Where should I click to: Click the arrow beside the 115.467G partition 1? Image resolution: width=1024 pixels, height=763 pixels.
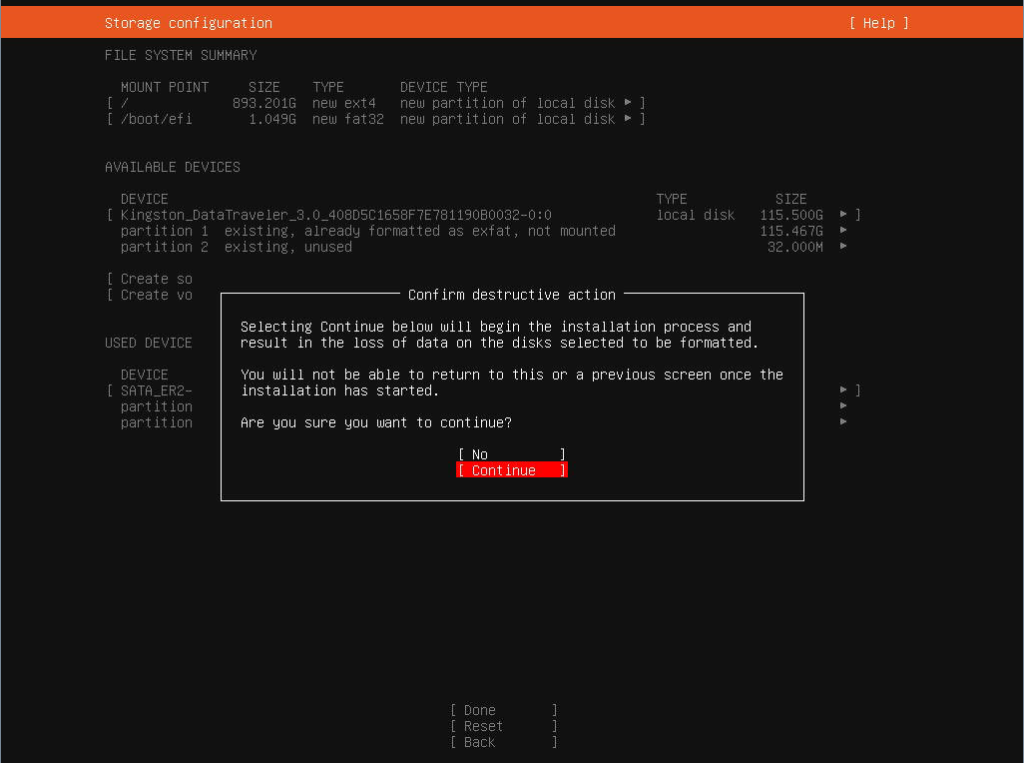(x=844, y=231)
